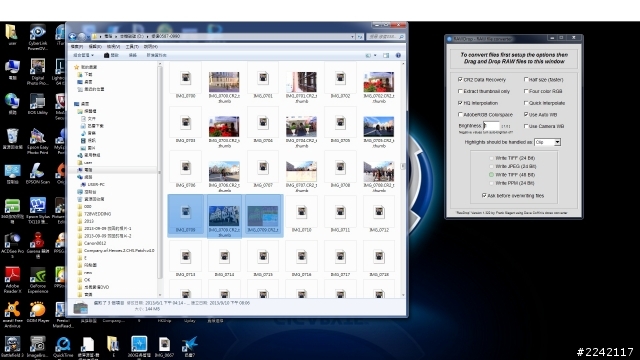This screenshot has width=640, height=360.
Task: Launch Adobe Reader X desktop icon
Action: 12,280
